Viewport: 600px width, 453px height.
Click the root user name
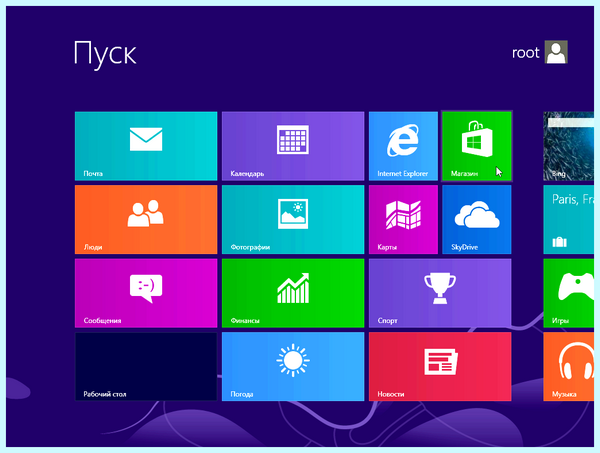click(525, 53)
